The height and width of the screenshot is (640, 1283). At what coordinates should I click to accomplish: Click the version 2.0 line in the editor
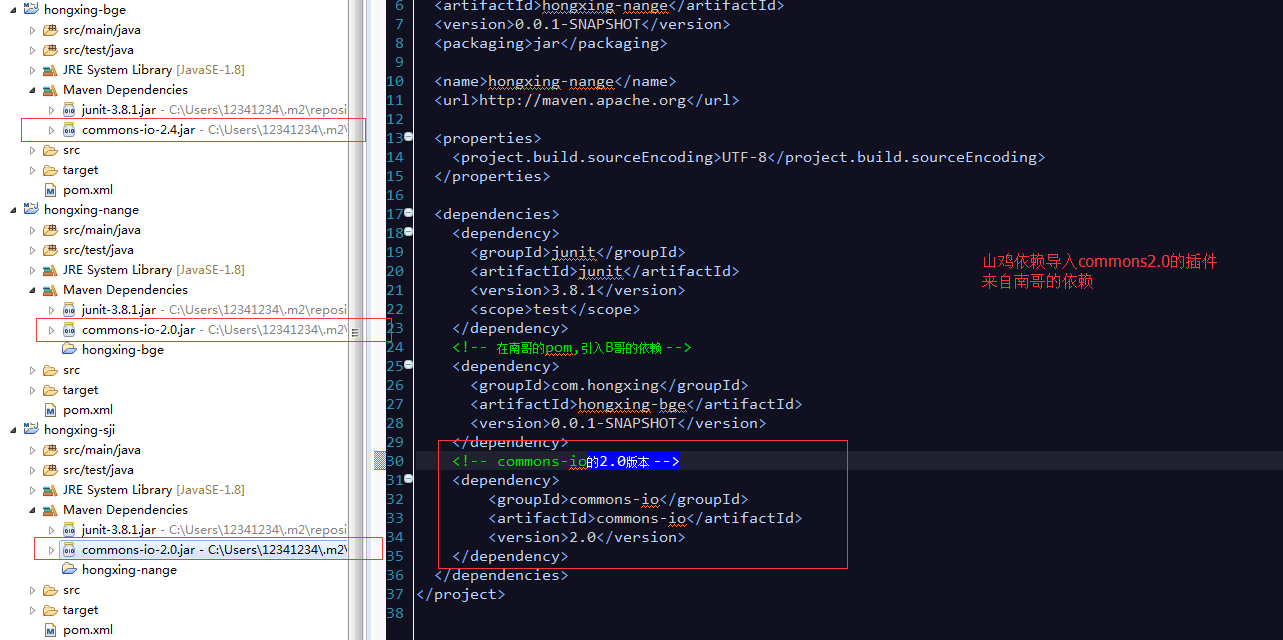coord(586,537)
